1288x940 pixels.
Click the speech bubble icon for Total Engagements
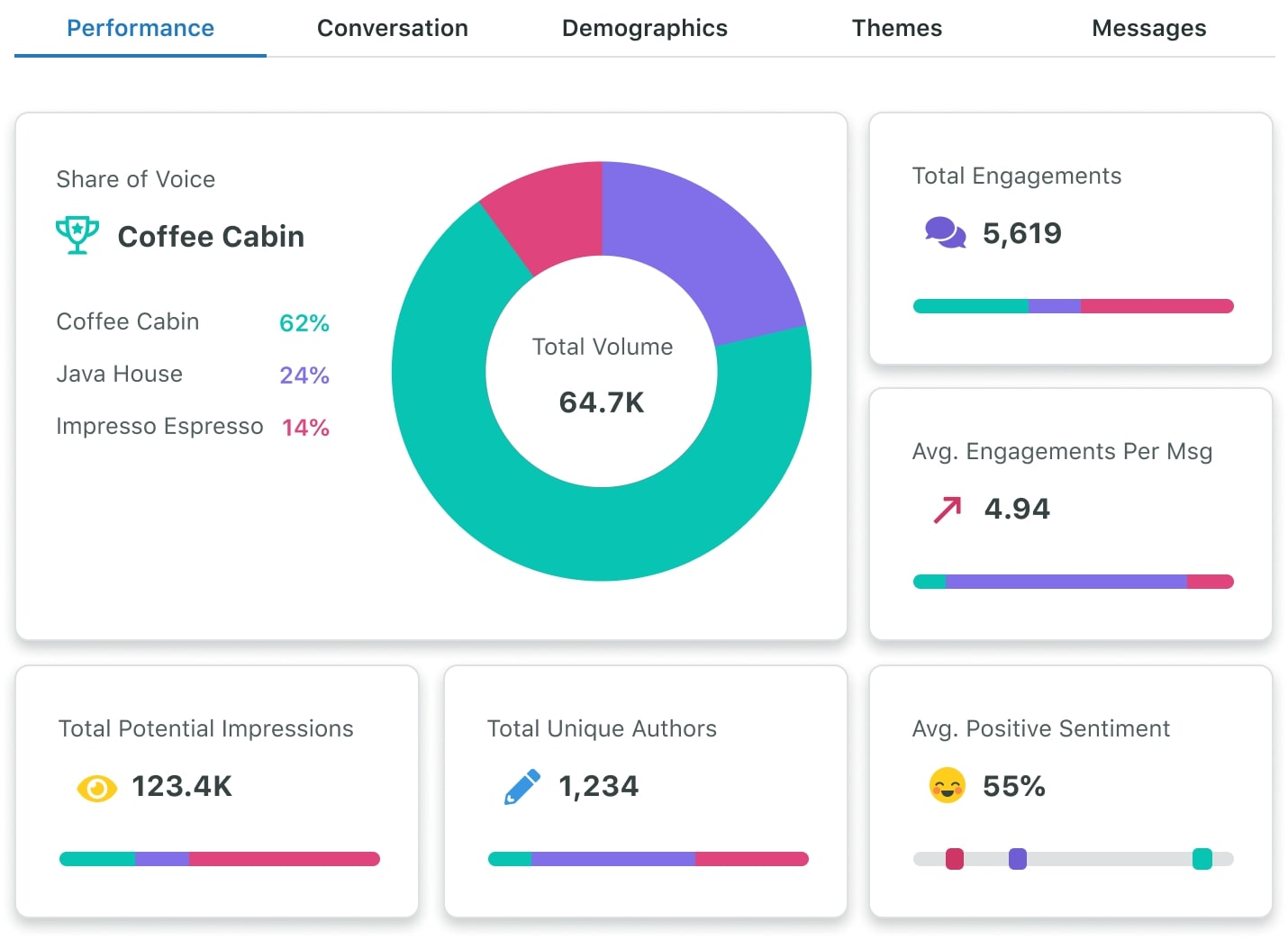[945, 232]
